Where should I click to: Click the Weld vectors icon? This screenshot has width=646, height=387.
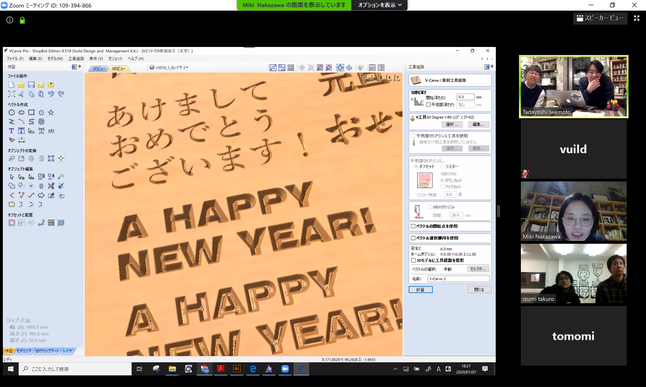12,186
